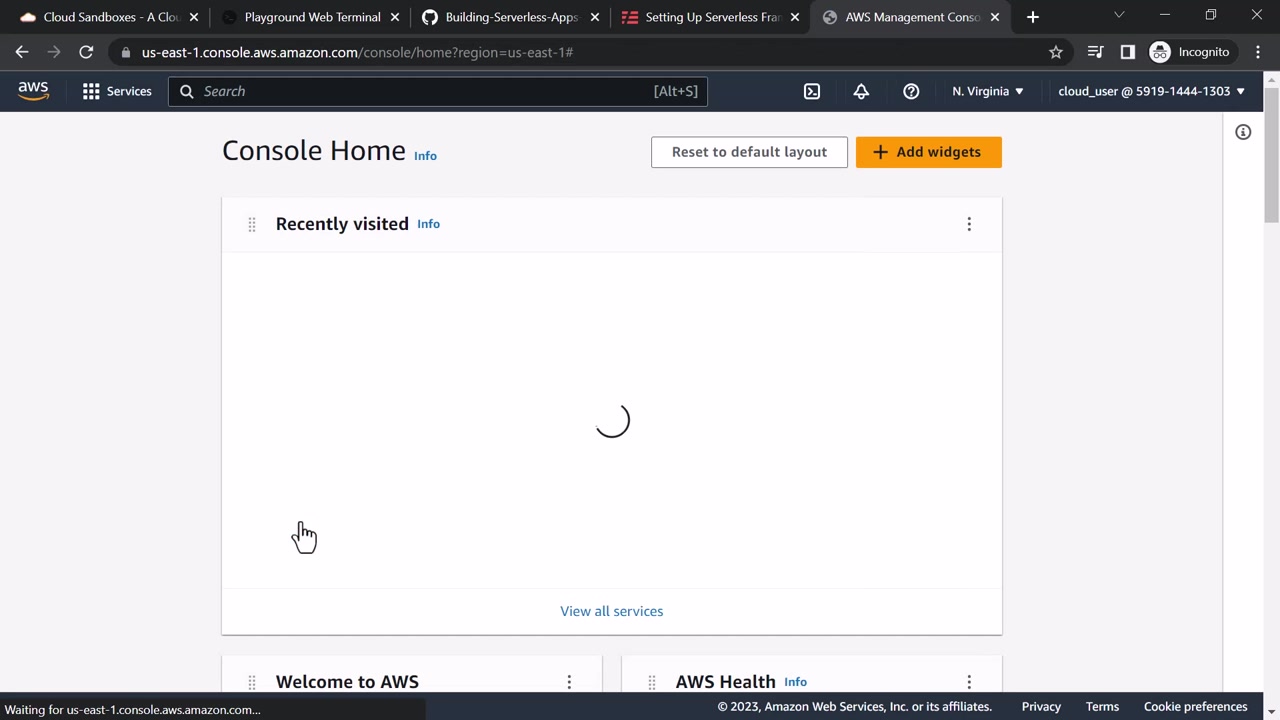This screenshot has width=1280, height=720.
Task: Open the Services grid menu
Action: (x=117, y=91)
